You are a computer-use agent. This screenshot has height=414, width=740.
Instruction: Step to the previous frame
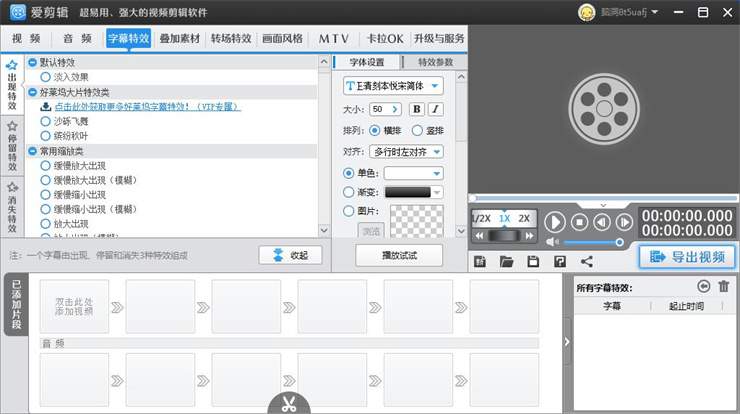[602, 222]
